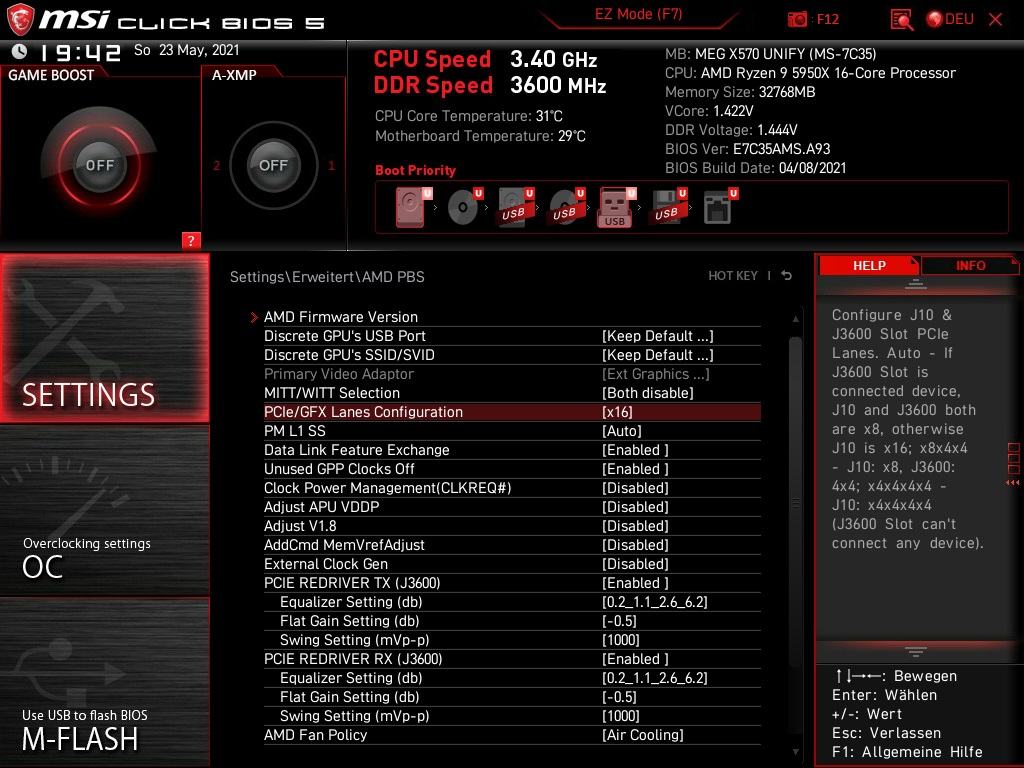The width and height of the screenshot is (1024, 768).
Task: Click the greyed Primary Video Adaptor row
Action: pos(512,374)
